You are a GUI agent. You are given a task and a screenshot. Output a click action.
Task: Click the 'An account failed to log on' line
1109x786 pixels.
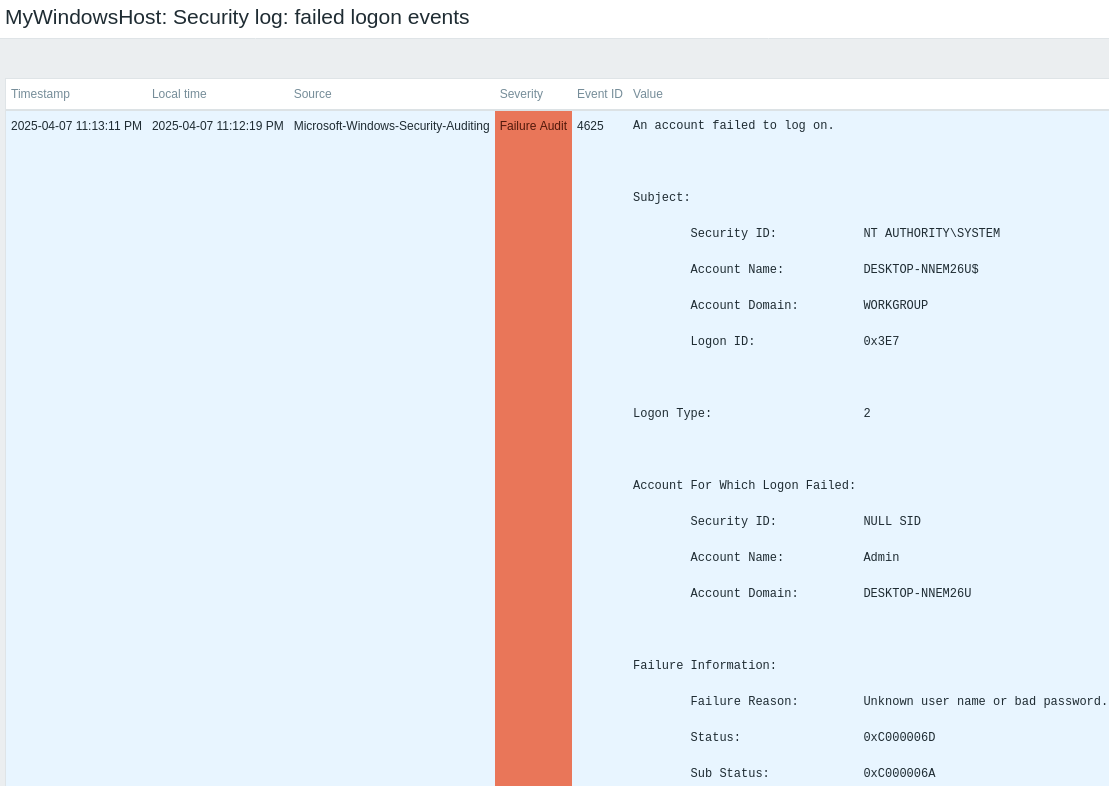pyautogui.click(x=733, y=126)
